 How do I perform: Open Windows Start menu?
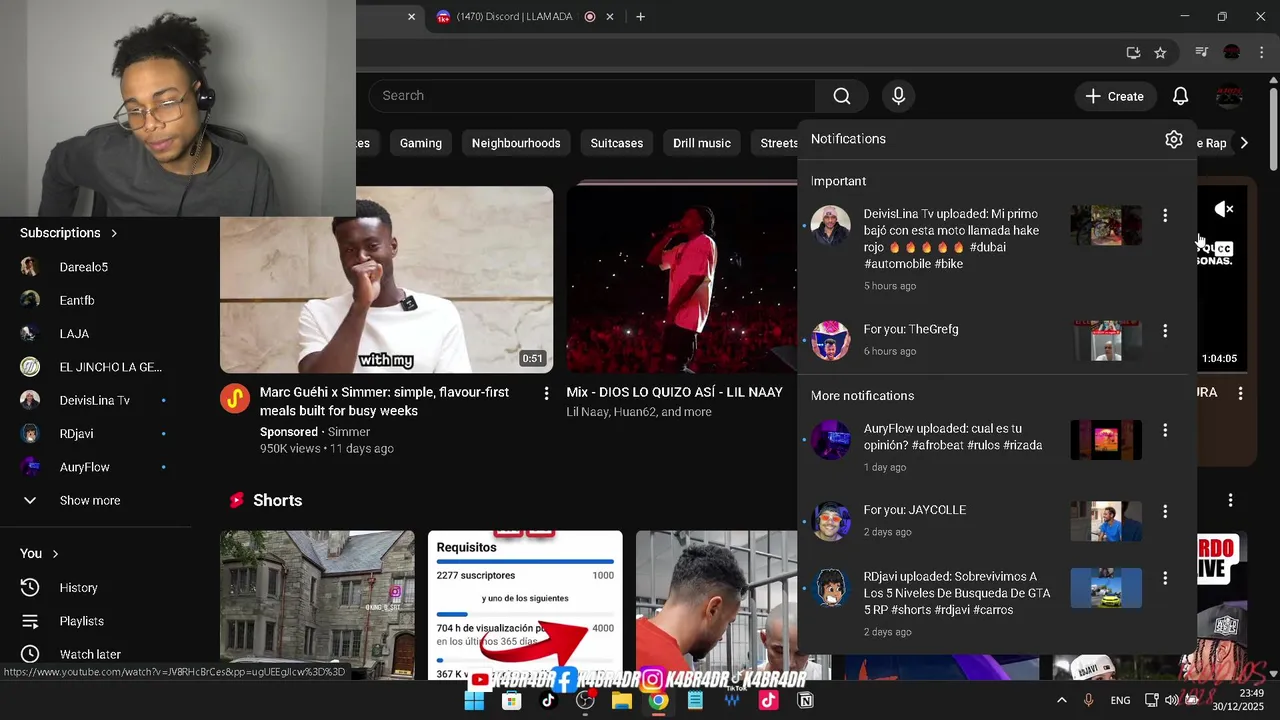point(474,700)
